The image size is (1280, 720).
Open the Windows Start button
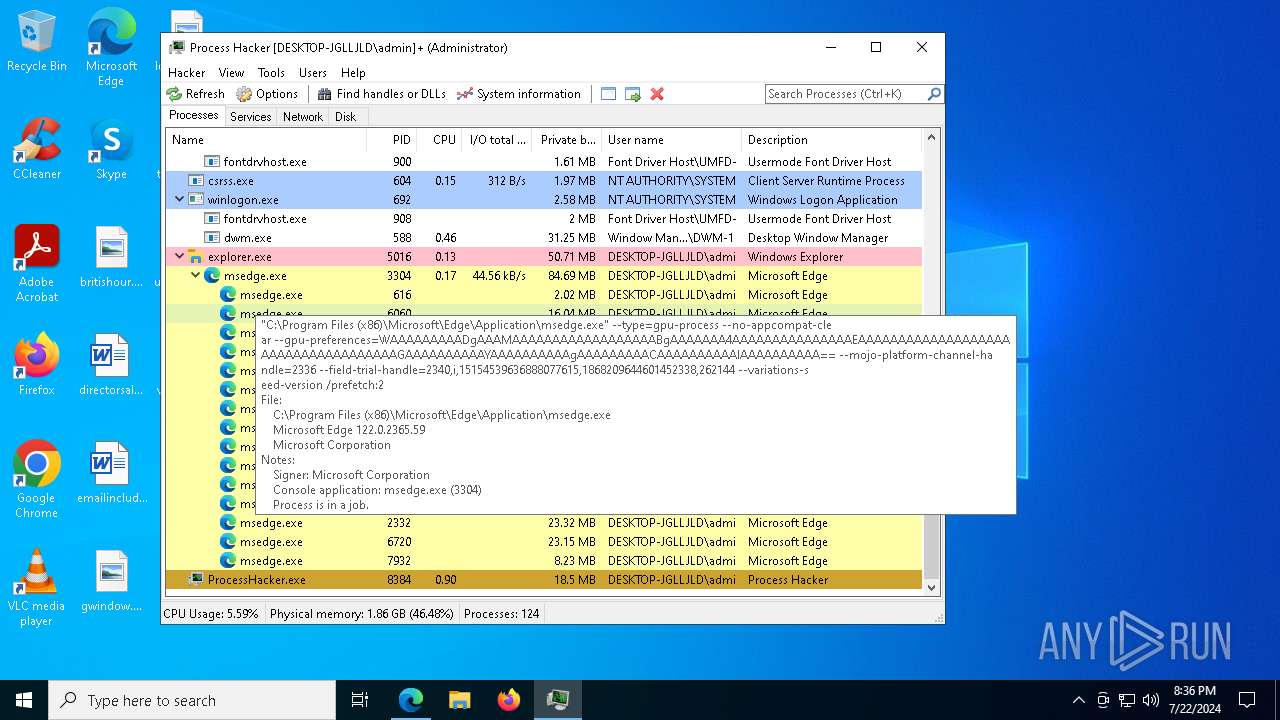[x=24, y=700]
